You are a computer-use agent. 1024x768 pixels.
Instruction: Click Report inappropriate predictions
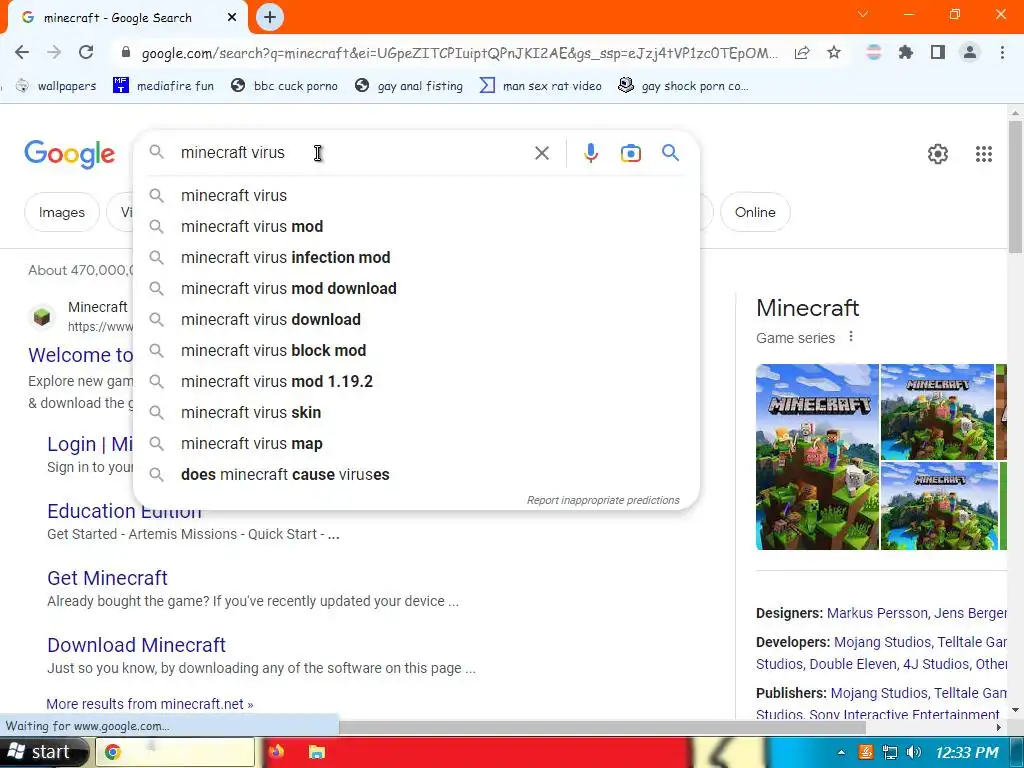pos(603,500)
